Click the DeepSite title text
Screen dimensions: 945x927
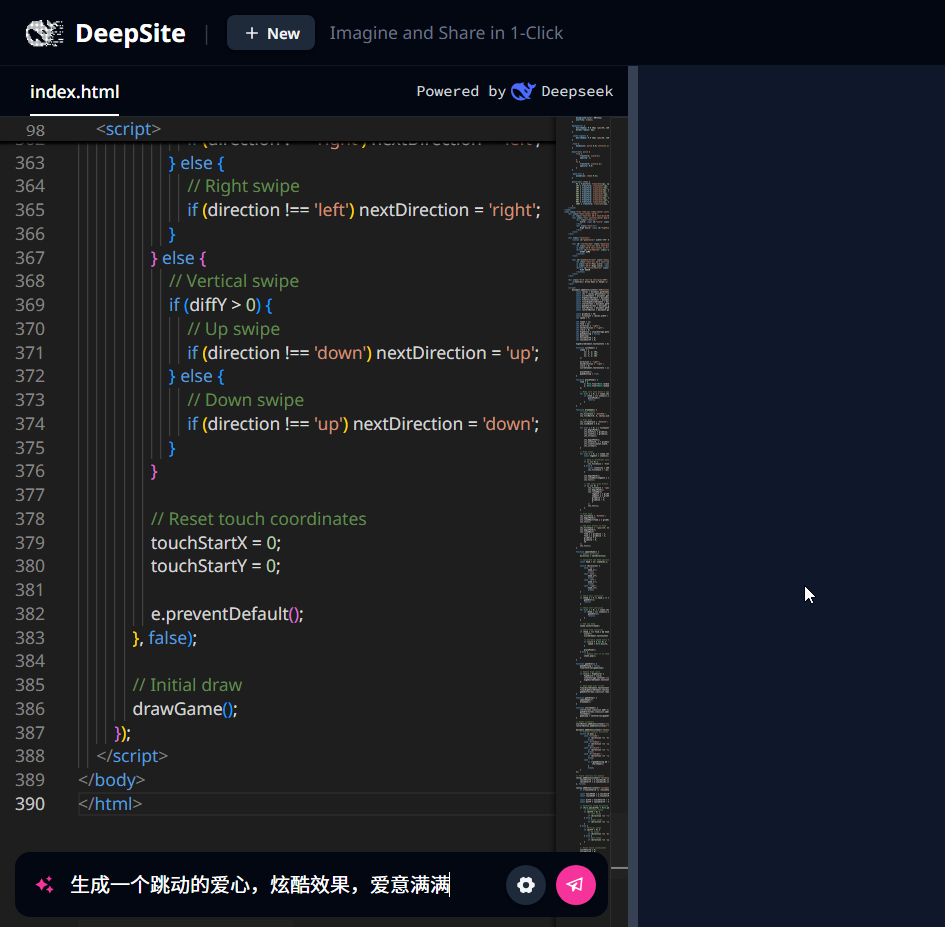click(130, 33)
